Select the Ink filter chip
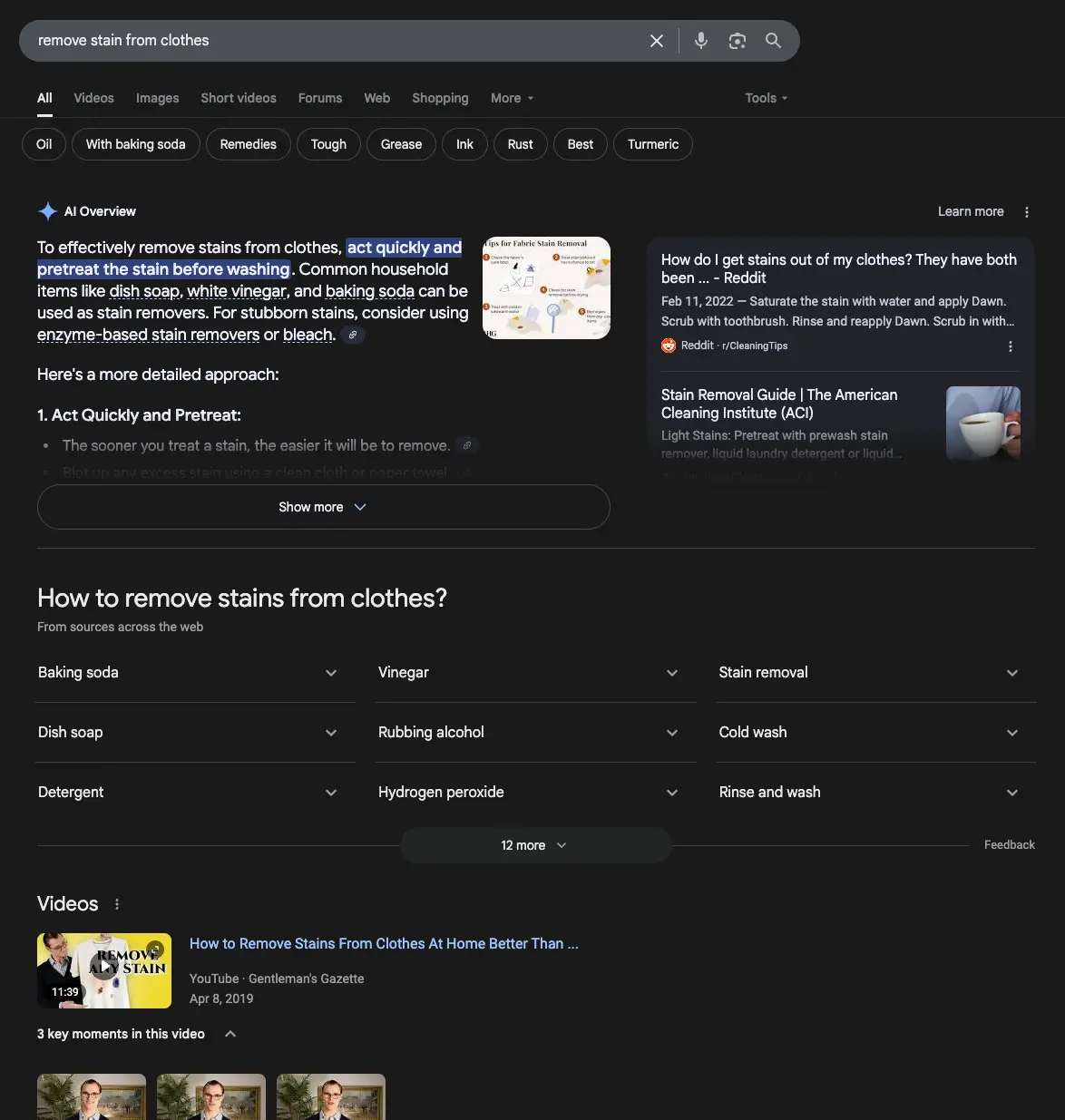1065x1120 pixels. [x=464, y=144]
